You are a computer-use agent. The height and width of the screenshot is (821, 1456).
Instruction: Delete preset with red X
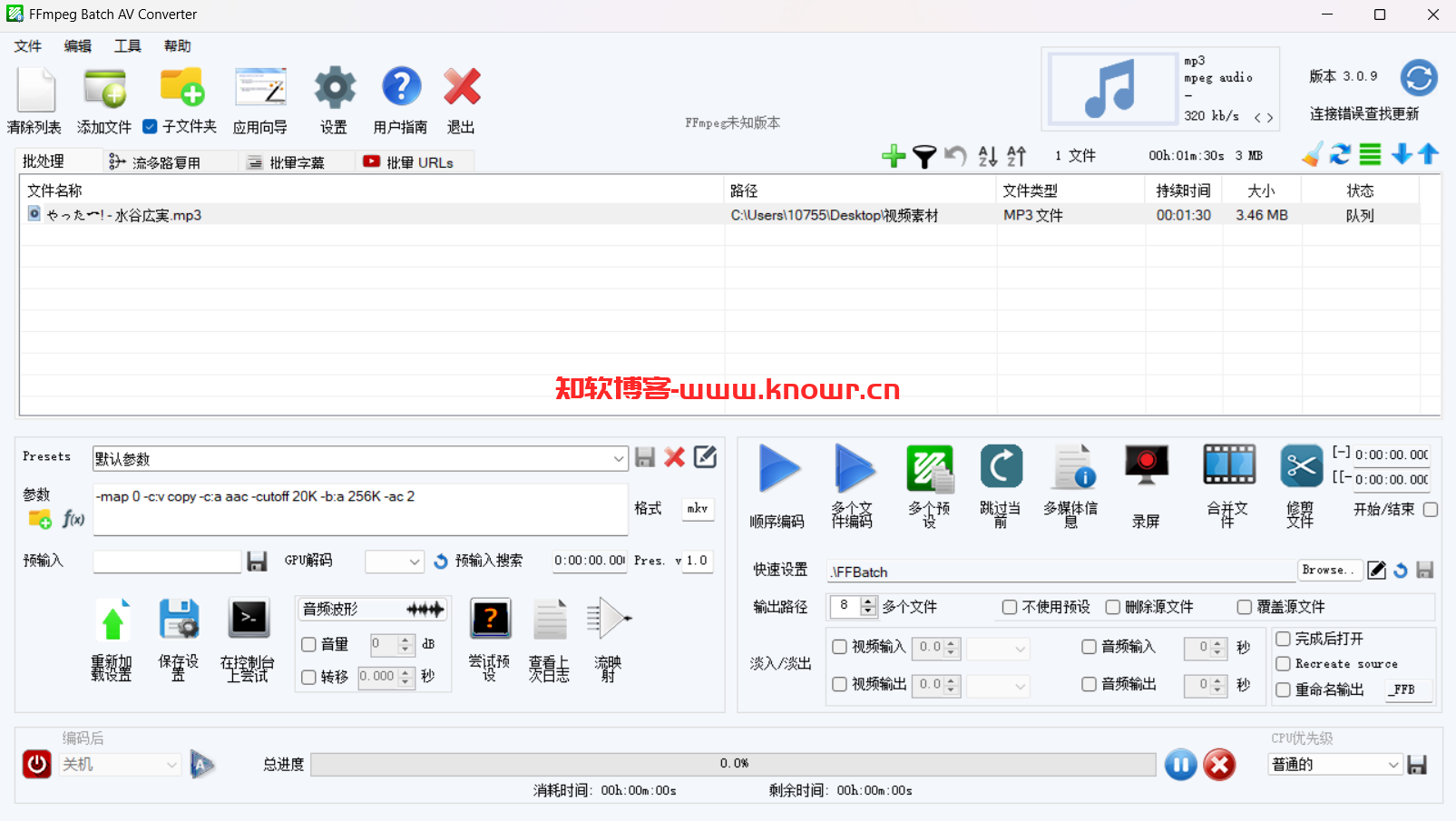tap(674, 457)
